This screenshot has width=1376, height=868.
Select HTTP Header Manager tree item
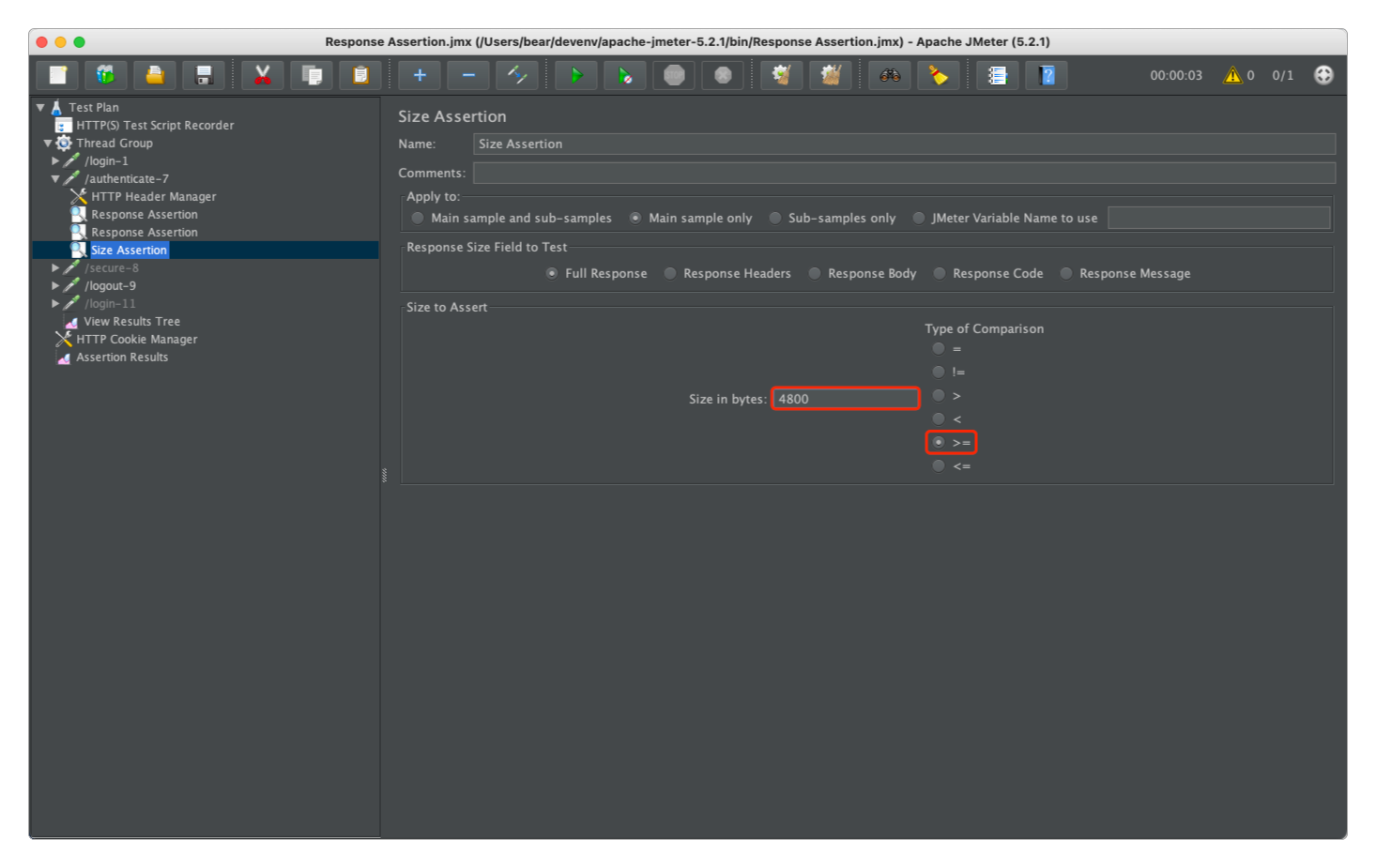154,197
